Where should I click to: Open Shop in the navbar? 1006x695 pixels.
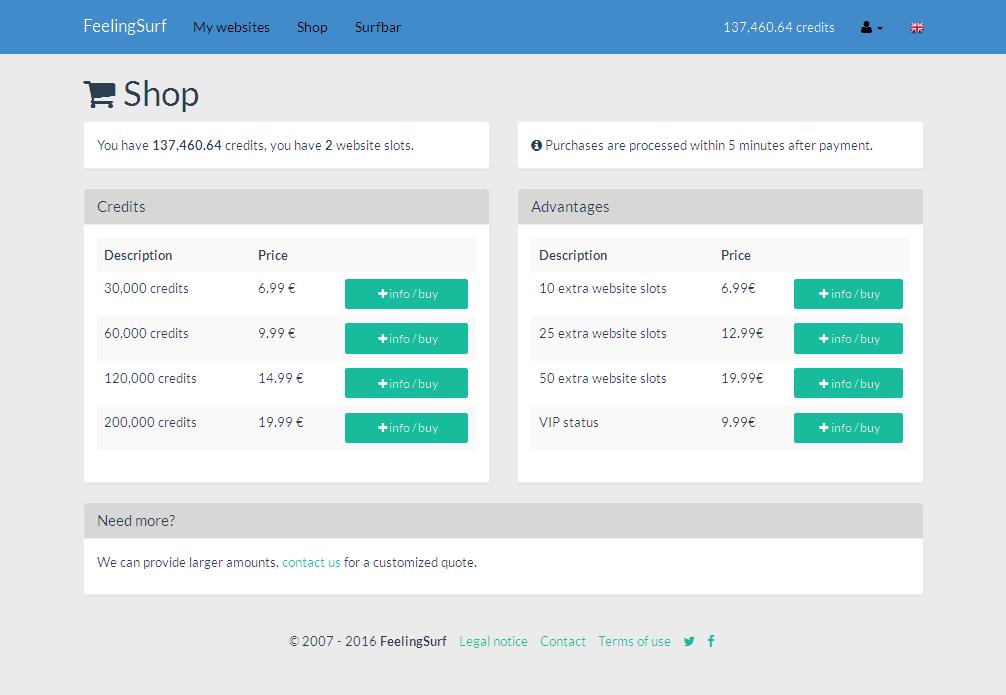312,27
